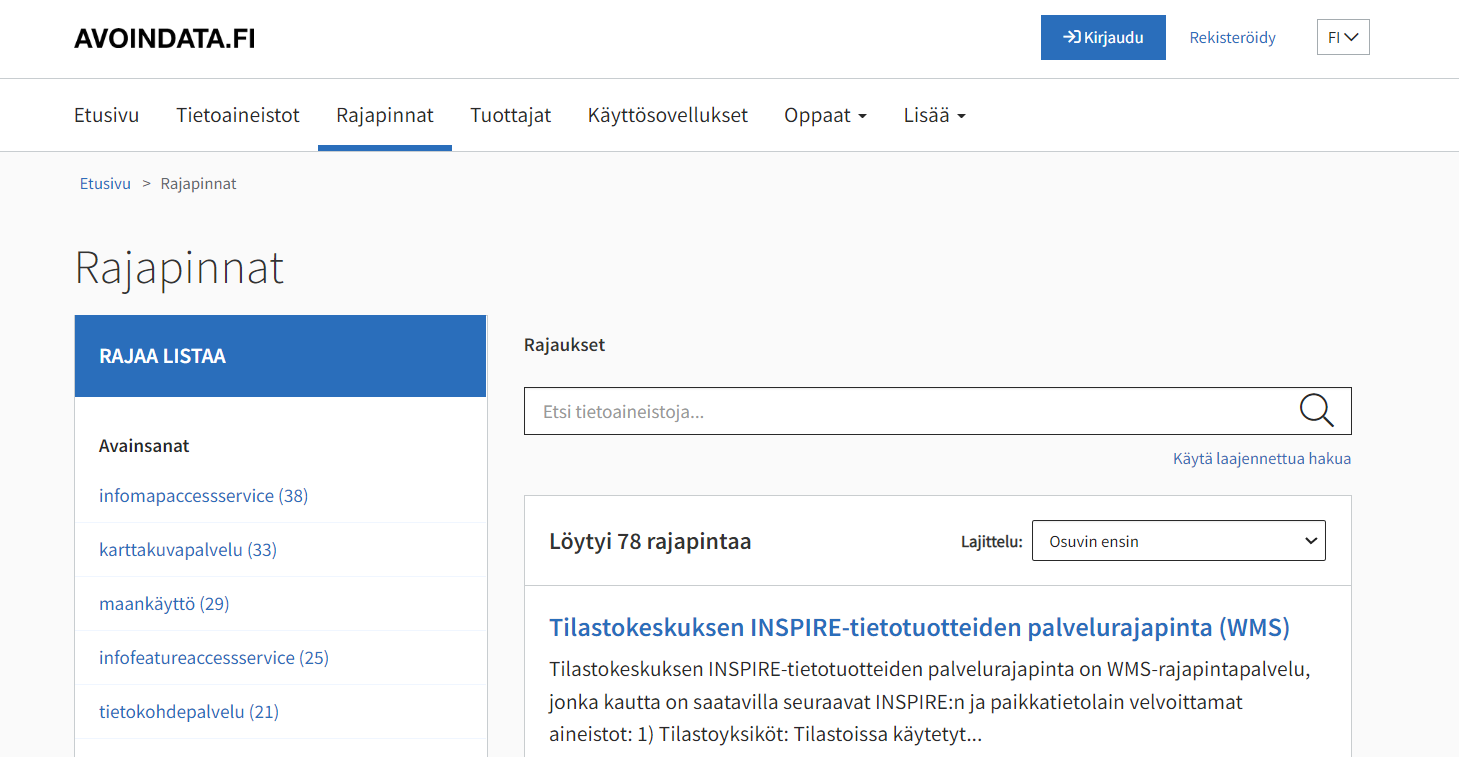
Task: Select the Etusivu navigation item
Action: [x=106, y=115]
